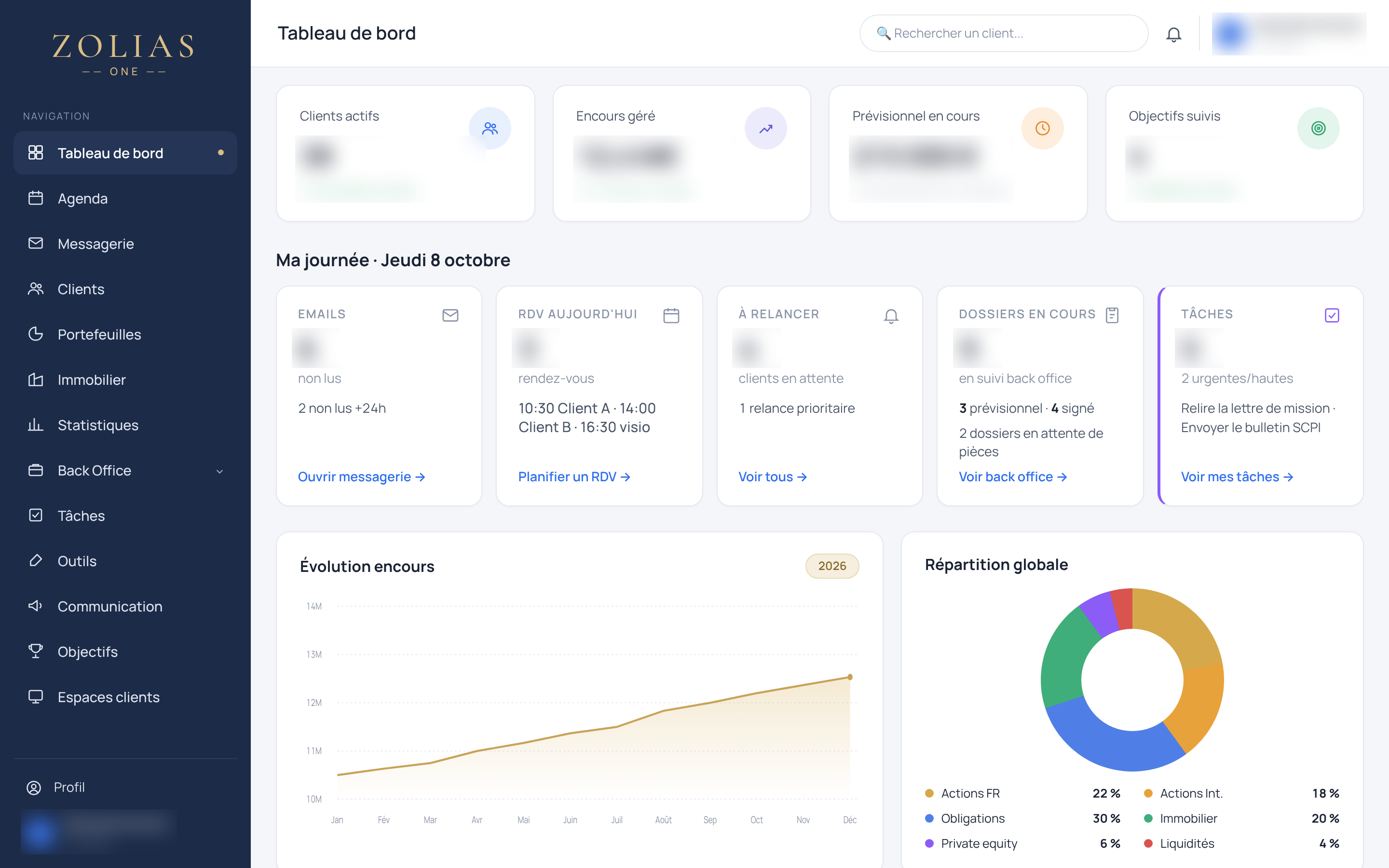Open Statistiques in the sidebar
Viewport: 1389px width, 868px height.
point(125,425)
